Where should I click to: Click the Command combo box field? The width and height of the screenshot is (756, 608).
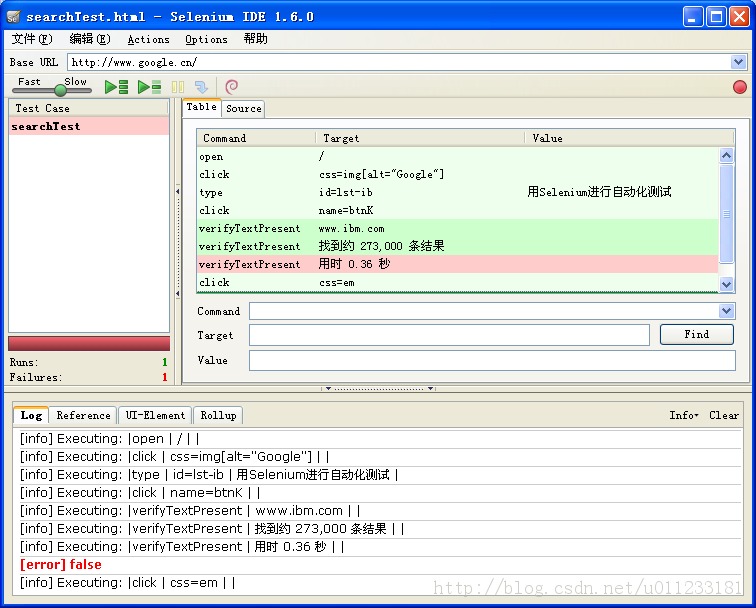(x=485, y=311)
